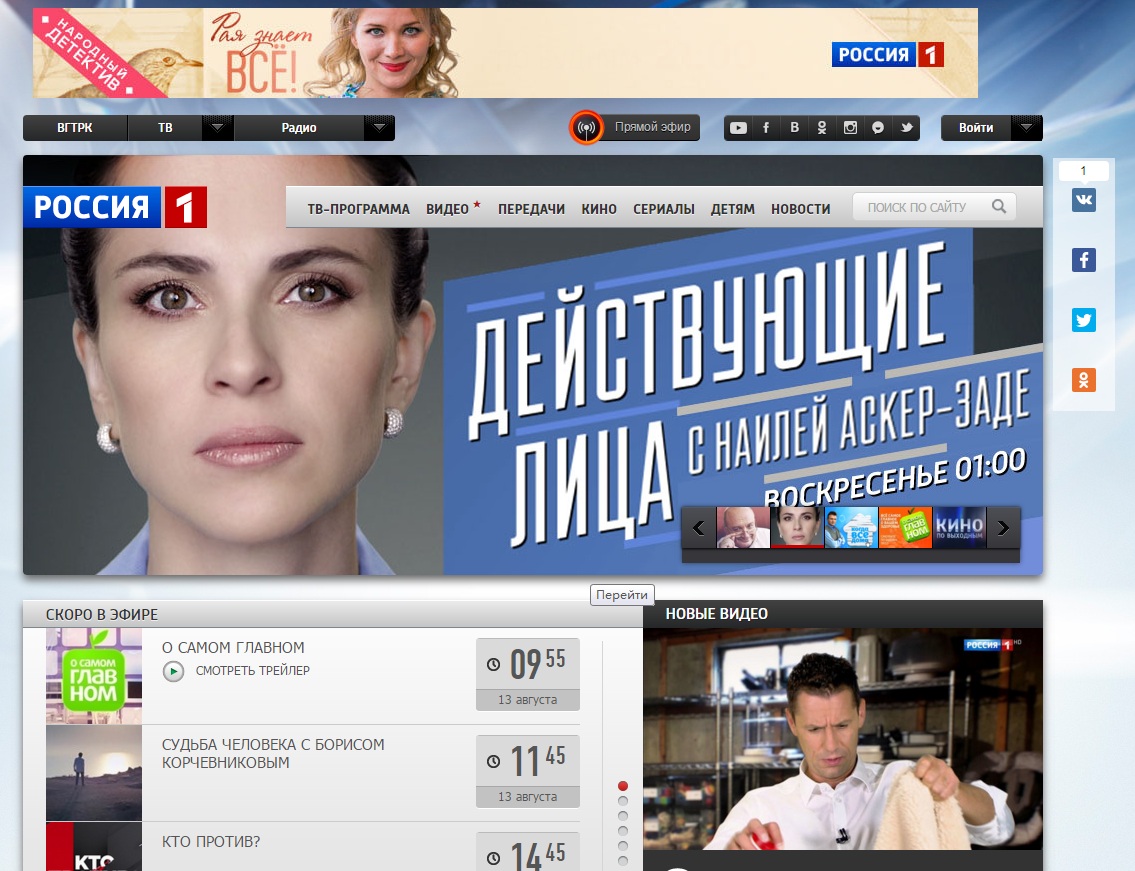
Task: Open the chat bubble icon in top bar
Action: (877, 128)
